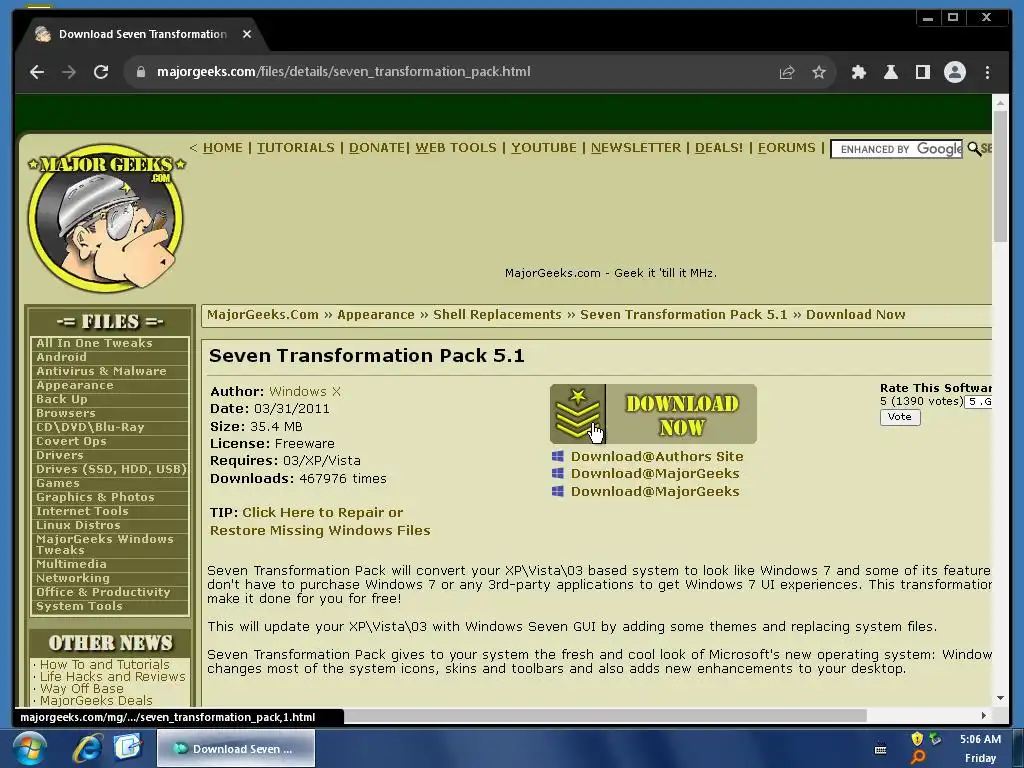The height and width of the screenshot is (768, 1024).
Task: Click the horizontal scrollbar right arrow
Action: [984, 716]
